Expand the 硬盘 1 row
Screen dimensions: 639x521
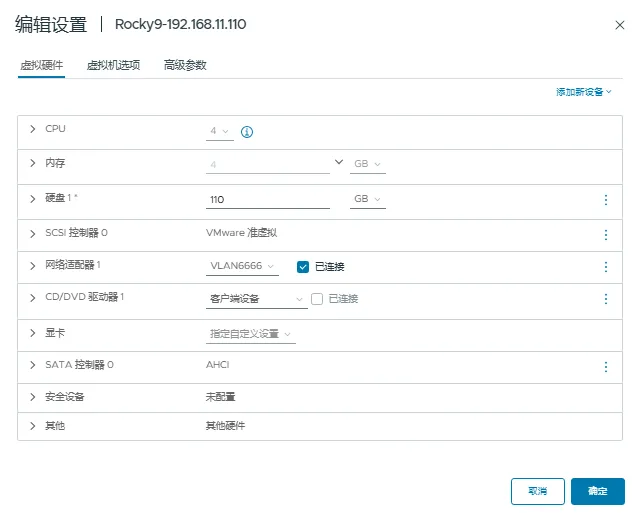click(x=33, y=199)
